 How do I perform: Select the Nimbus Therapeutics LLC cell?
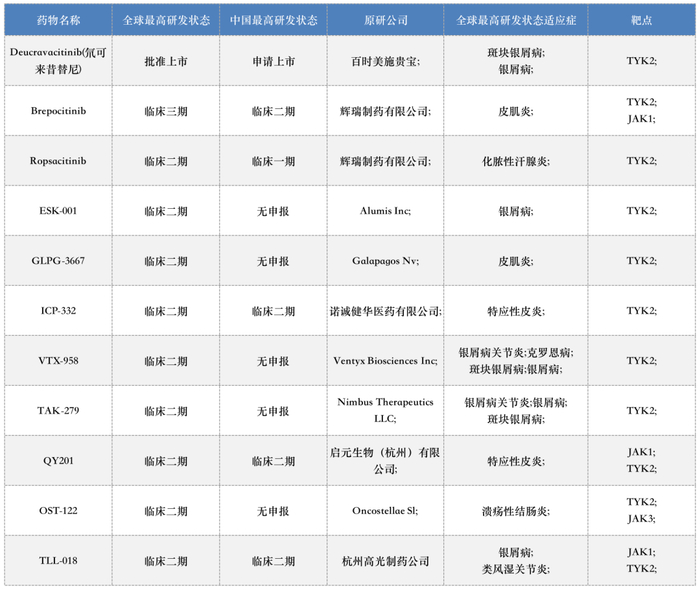tap(385, 411)
